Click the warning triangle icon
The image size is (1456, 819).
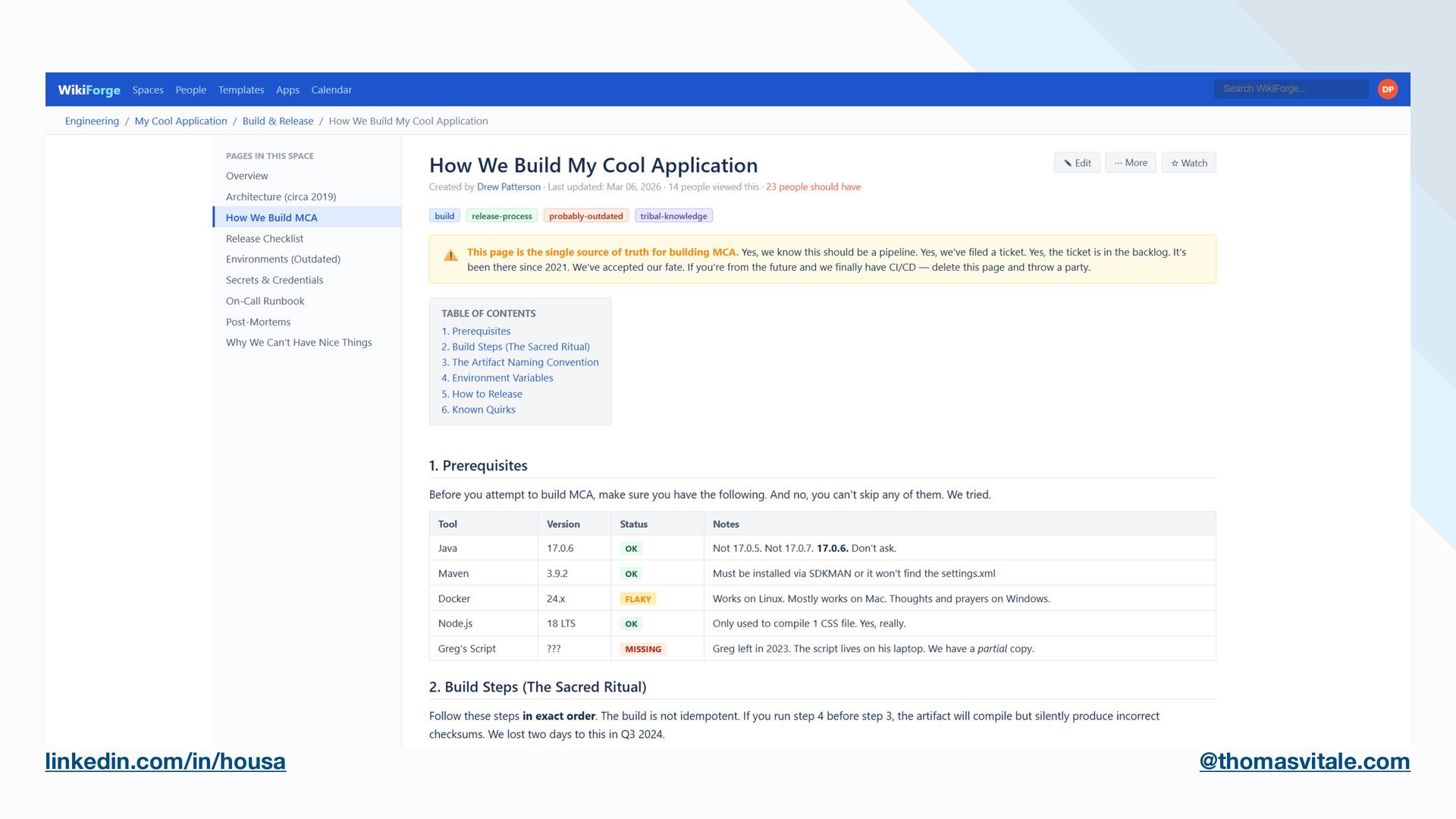[x=450, y=256]
